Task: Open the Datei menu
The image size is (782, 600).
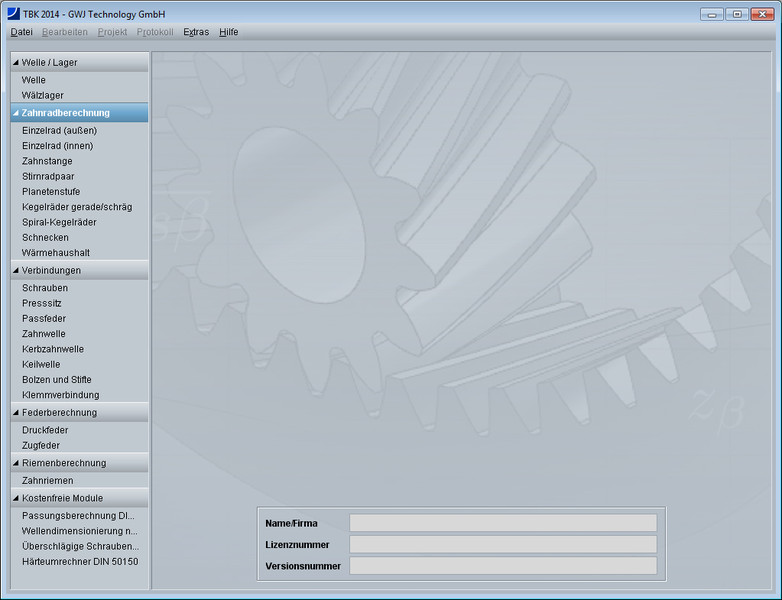Action: tap(21, 32)
